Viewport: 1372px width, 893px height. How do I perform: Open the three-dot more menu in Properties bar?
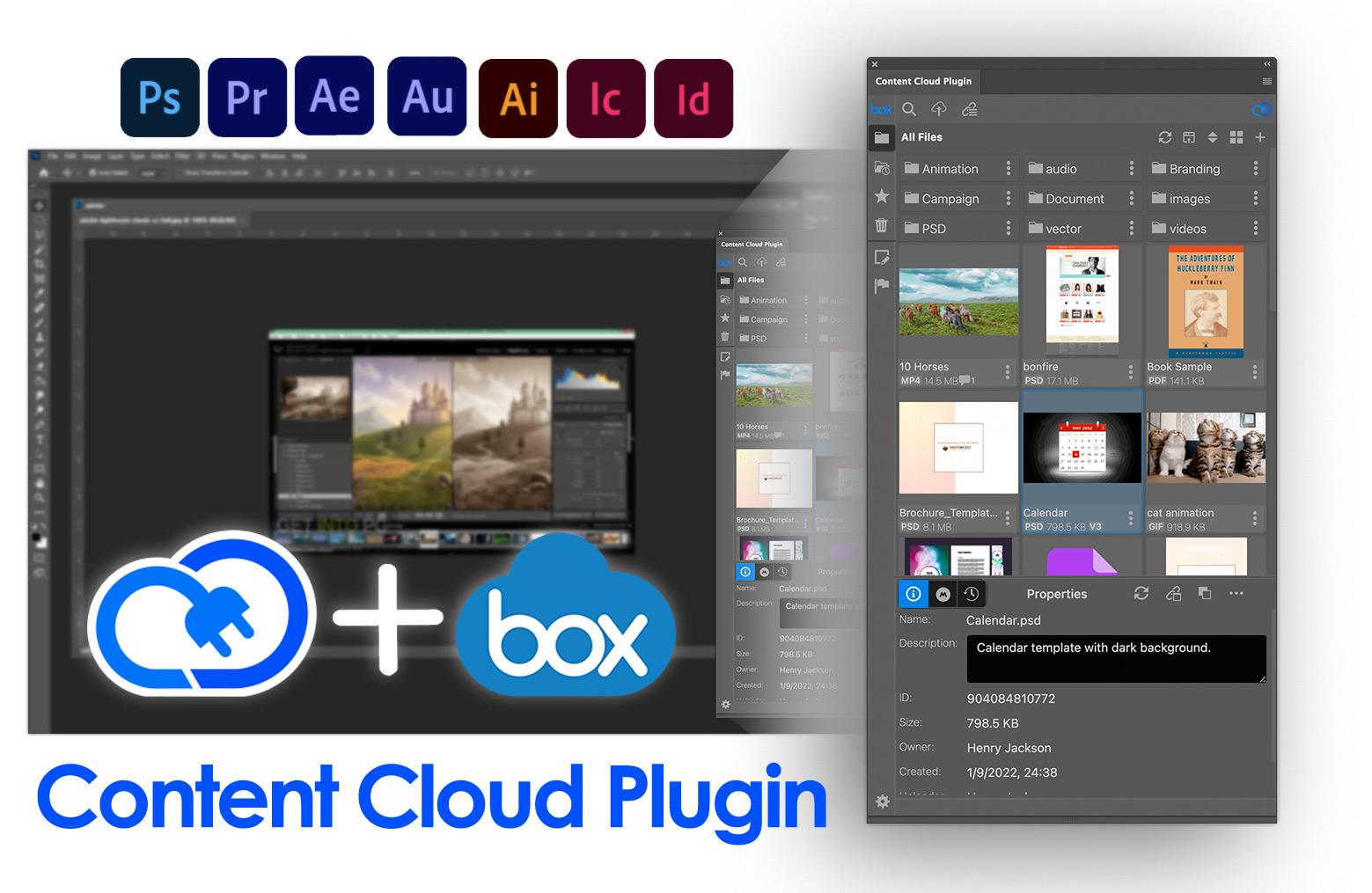click(1236, 593)
